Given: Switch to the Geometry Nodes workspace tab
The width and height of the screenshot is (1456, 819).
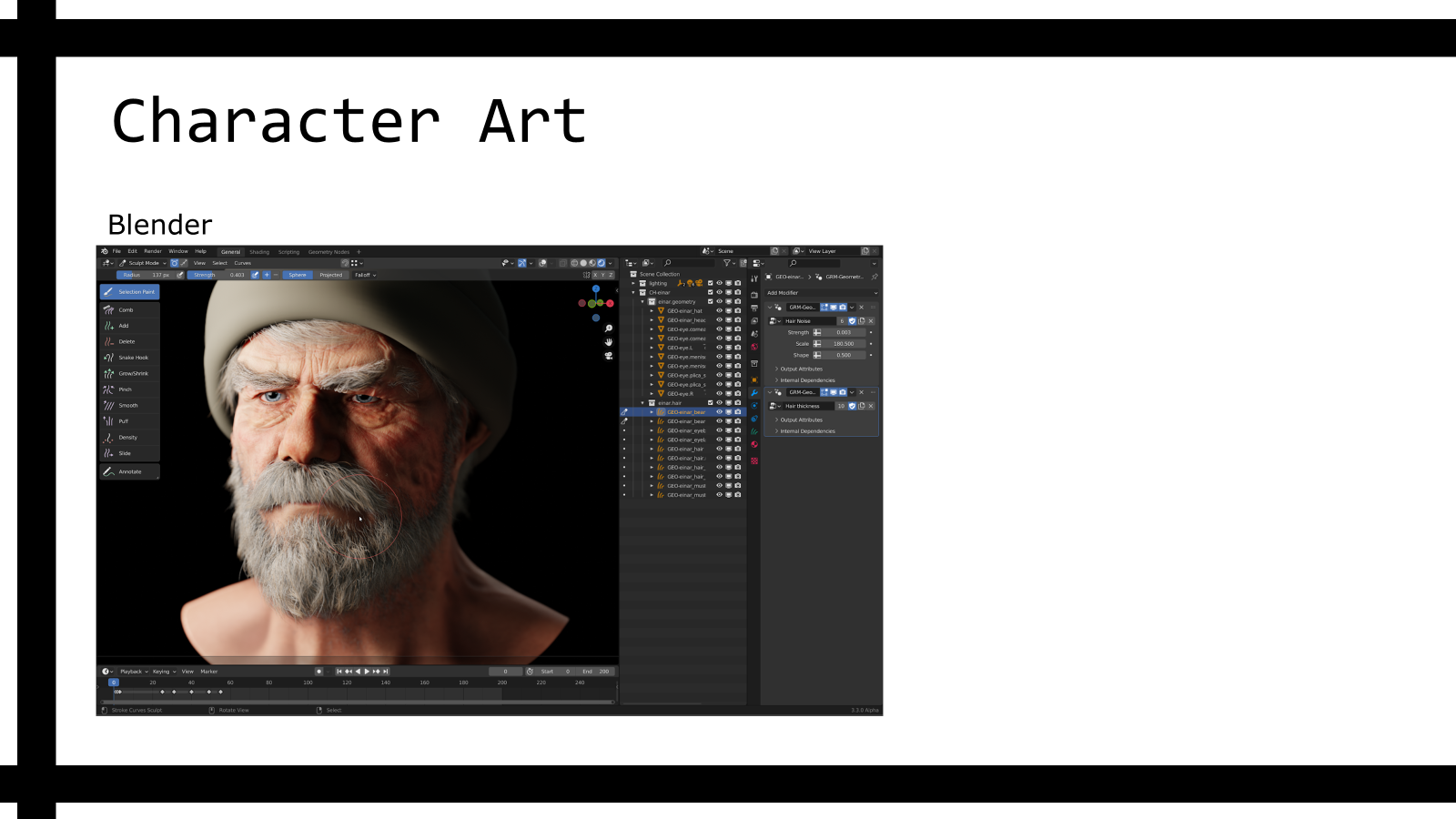Looking at the screenshot, I should pos(329,252).
